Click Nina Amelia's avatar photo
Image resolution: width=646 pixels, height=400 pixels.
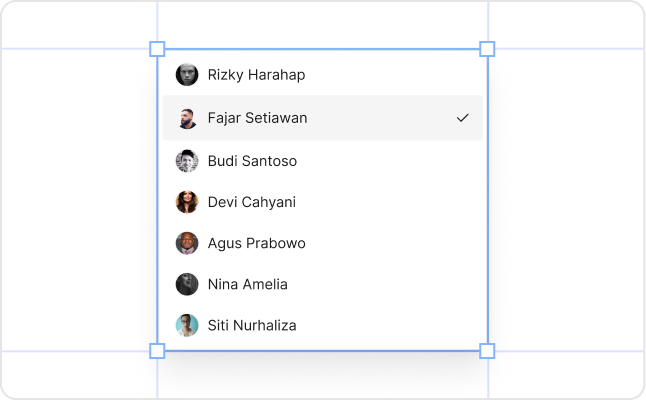(187, 284)
